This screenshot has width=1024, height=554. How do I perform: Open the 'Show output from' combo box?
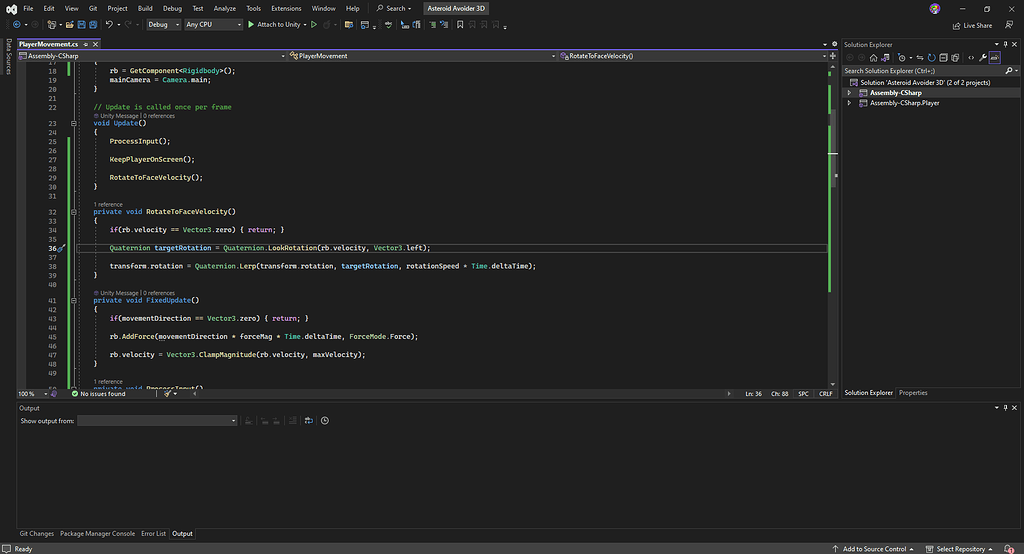[157, 421]
